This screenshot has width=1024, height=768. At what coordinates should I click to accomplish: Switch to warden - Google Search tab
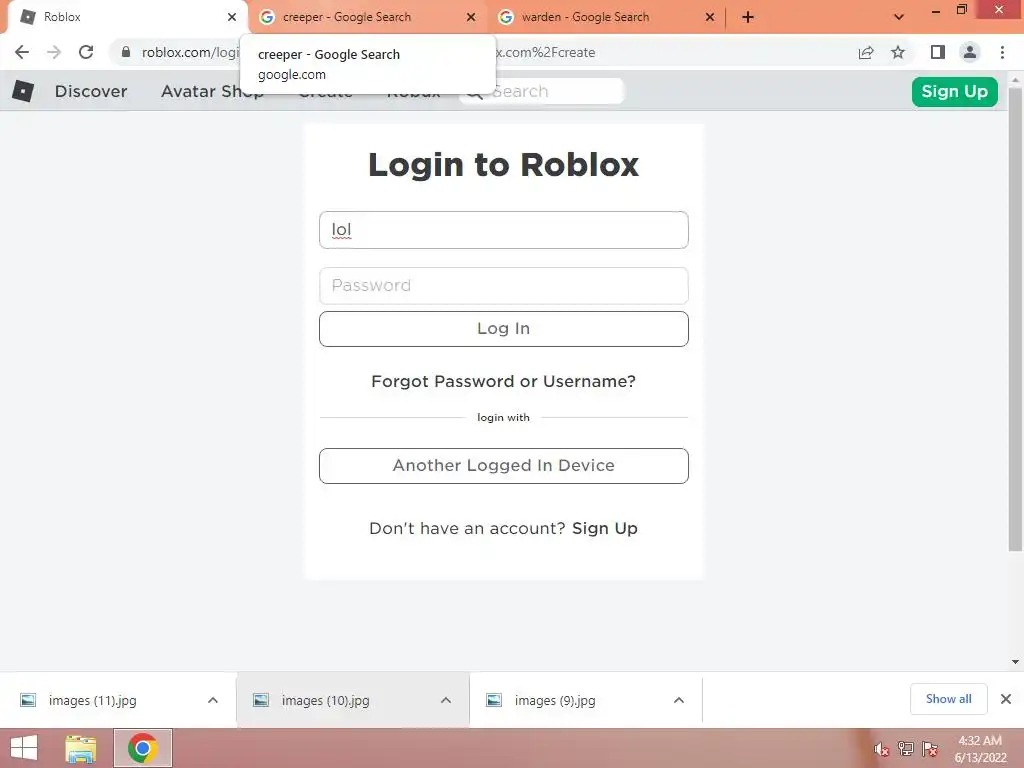[605, 17]
